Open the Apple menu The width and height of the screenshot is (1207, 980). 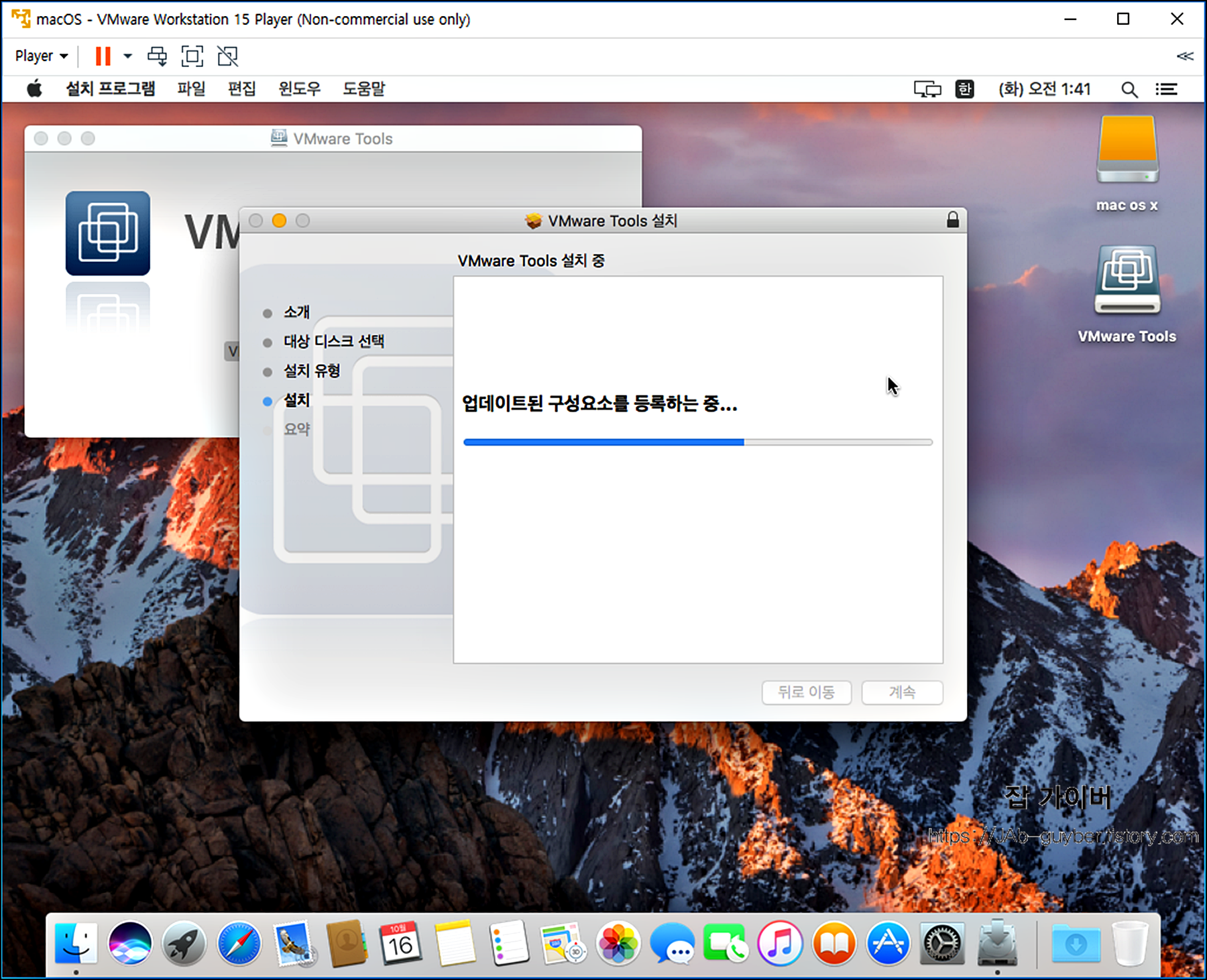34,89
